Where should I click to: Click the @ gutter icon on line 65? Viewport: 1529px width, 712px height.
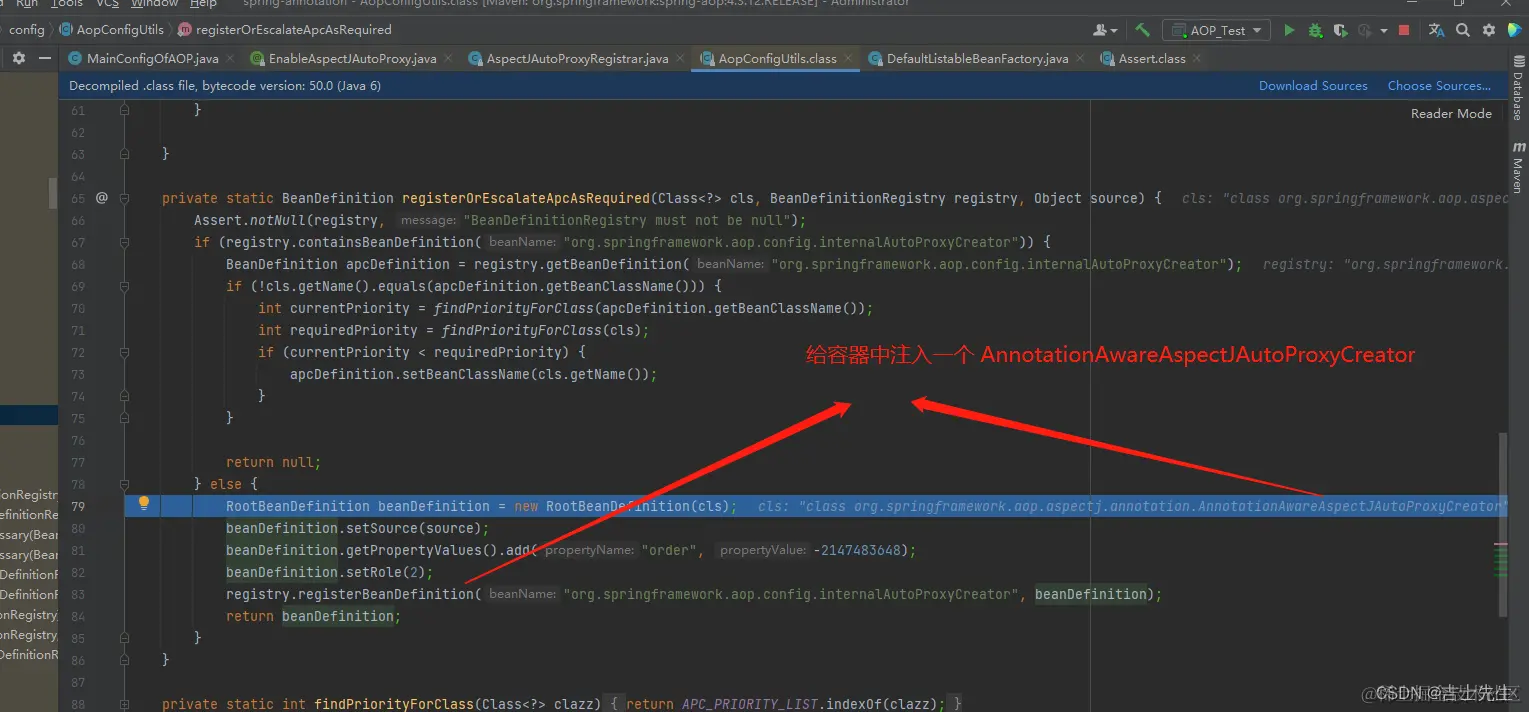coord(101,198)
